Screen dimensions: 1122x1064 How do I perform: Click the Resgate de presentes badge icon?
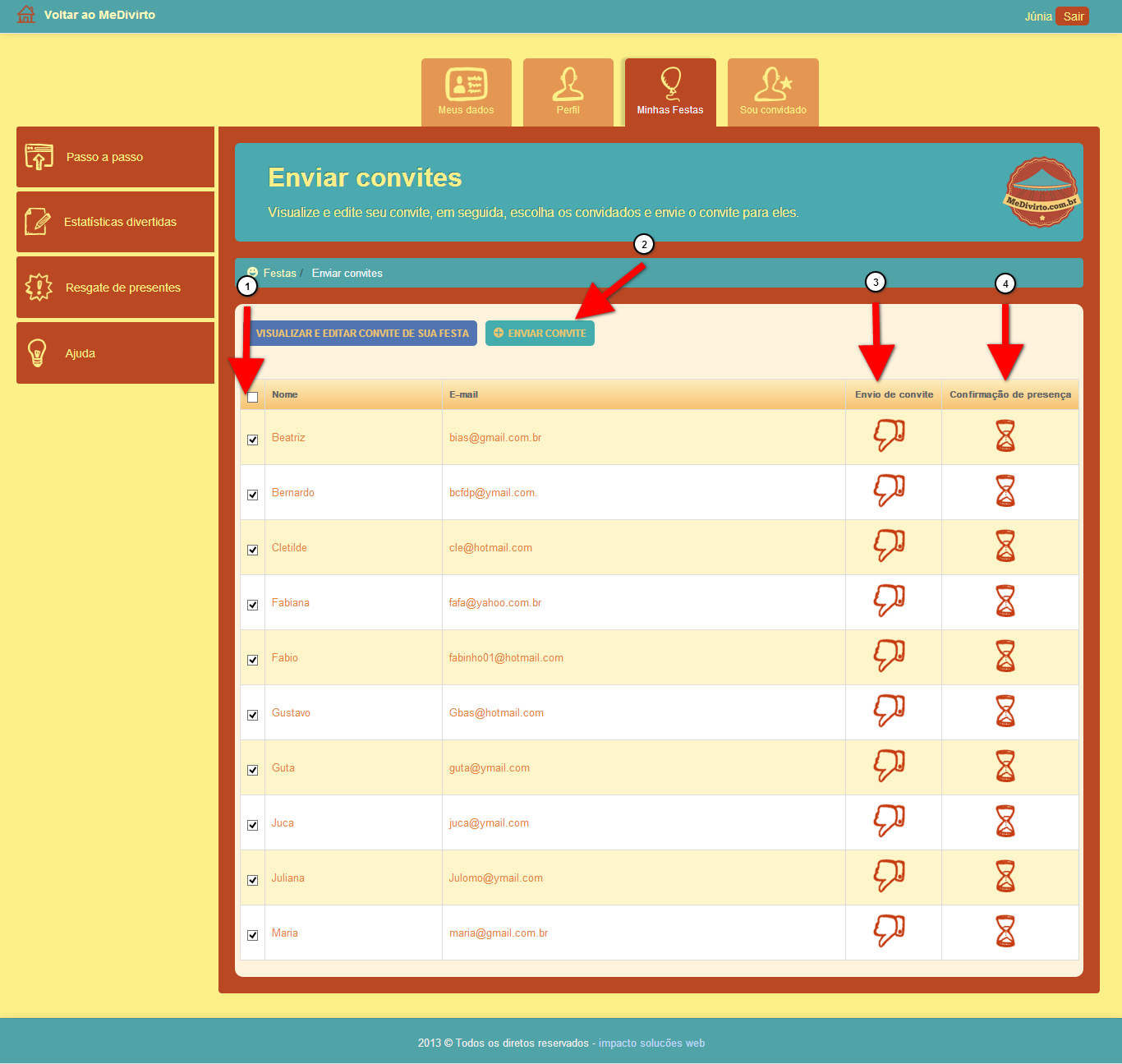[39, 288]
